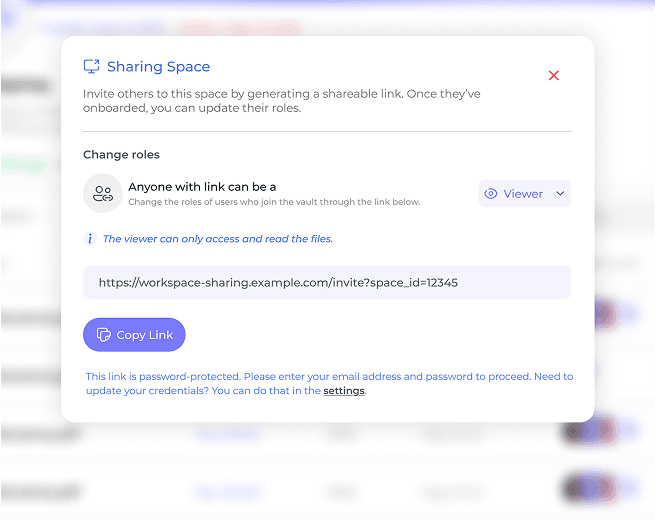Screen dimensions: 655x520
Task: Click the Sharing Space screen-share icon
Action: pyautogui.click(x=91, y=66)
